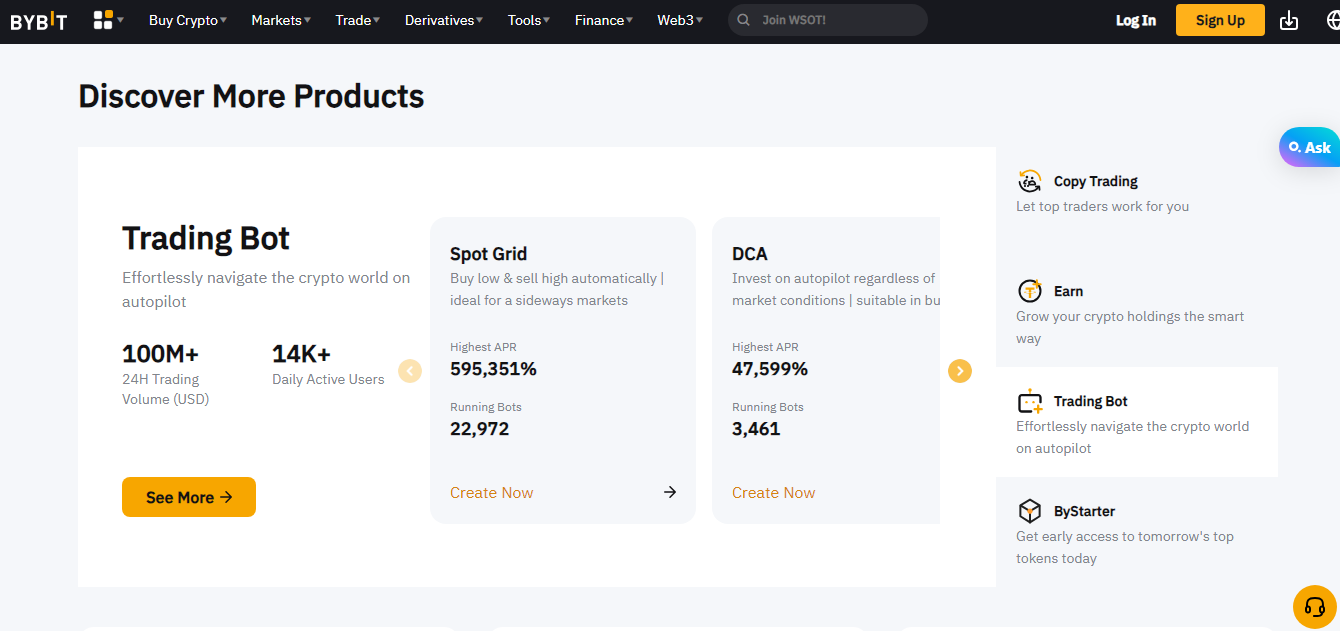The height and width of the screenshot is (631, 1340).
Task: Click 'Grow your crypto holdings' description text
Action: [x=1130, y=327]
